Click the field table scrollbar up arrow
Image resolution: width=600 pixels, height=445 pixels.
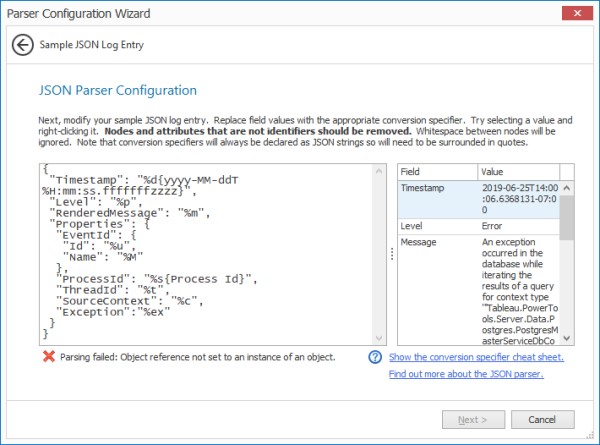pyautogui.click(x=567, y=188)
